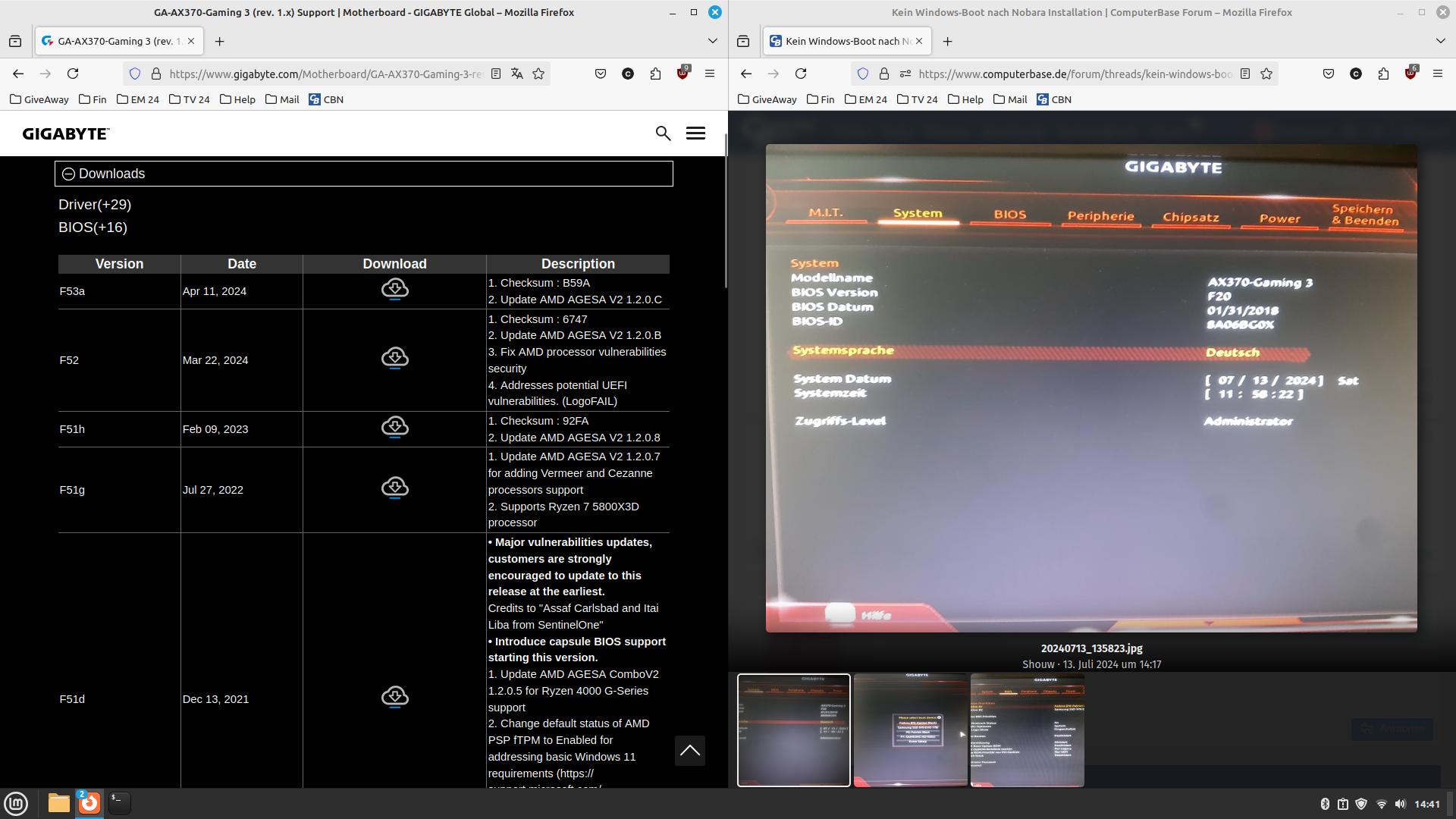The image size is (1456, 819).
Task: Select the second BIOS photo thumbnail
Action: [910, 730]
